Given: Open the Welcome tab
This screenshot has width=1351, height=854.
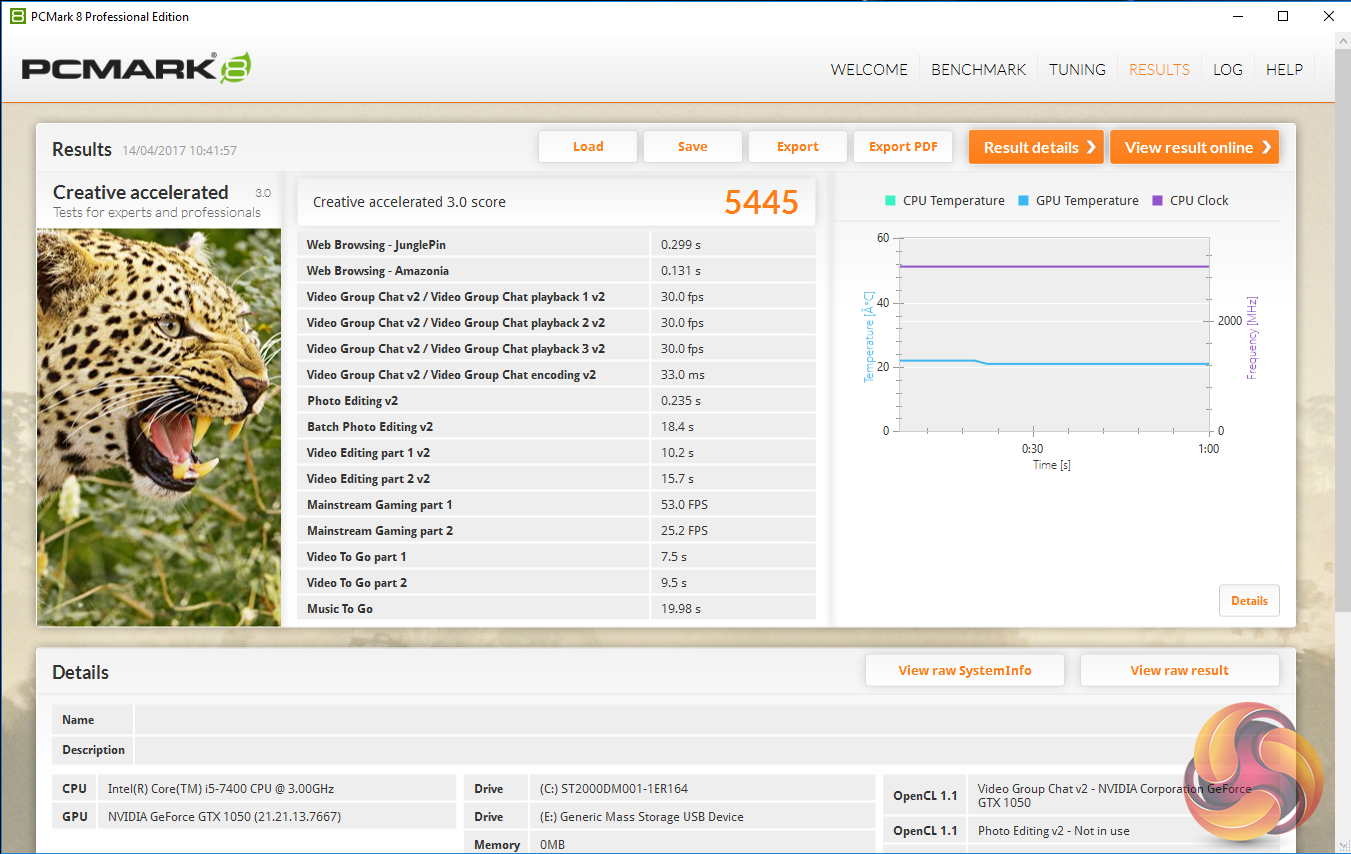Looking at the screenshot, I should tap(869, 70).
